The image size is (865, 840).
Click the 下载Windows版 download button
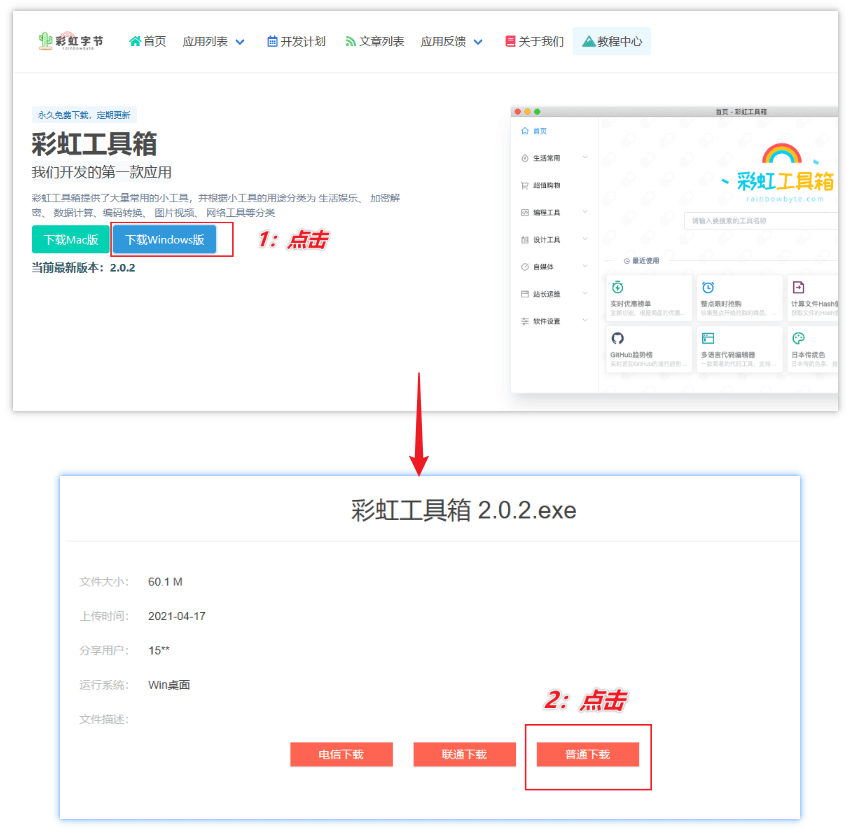[167, 239]
